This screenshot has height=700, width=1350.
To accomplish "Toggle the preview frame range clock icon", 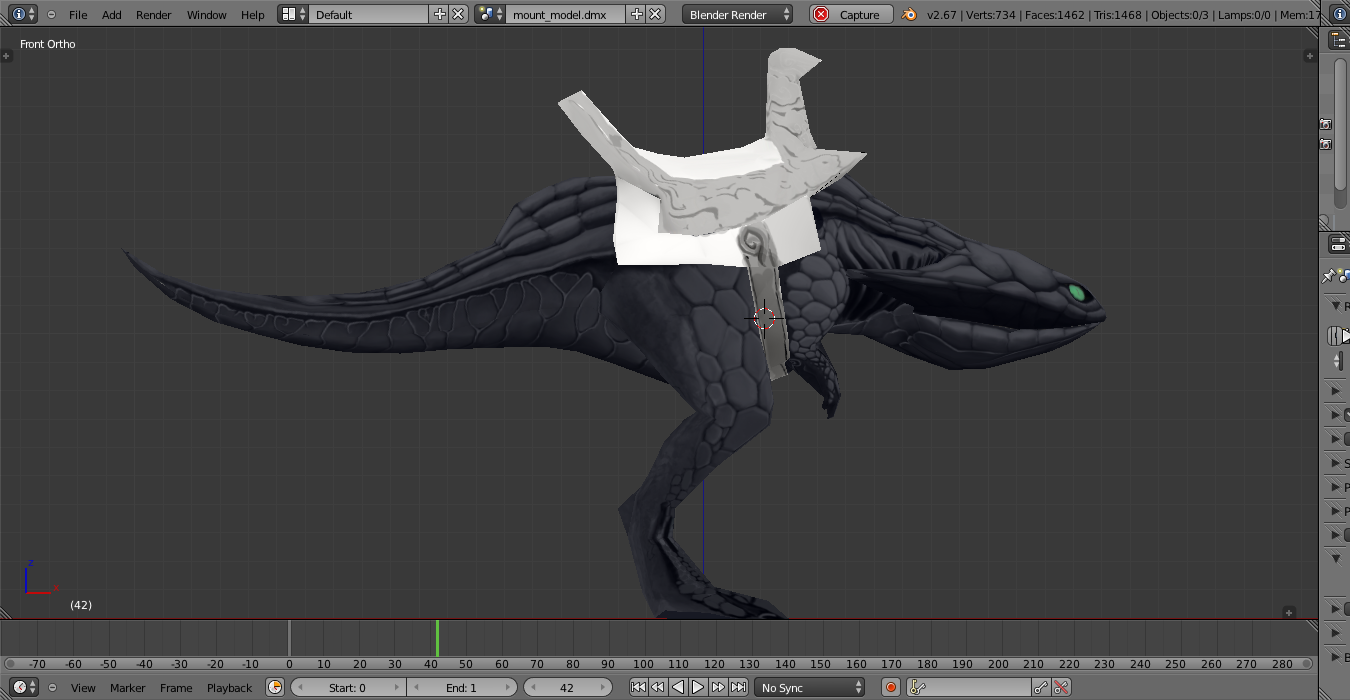I will tap(275, 687).
